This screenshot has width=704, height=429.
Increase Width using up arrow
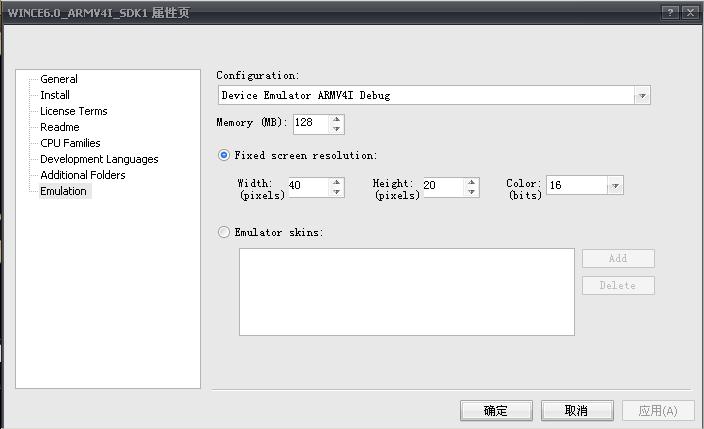point(337,182)
